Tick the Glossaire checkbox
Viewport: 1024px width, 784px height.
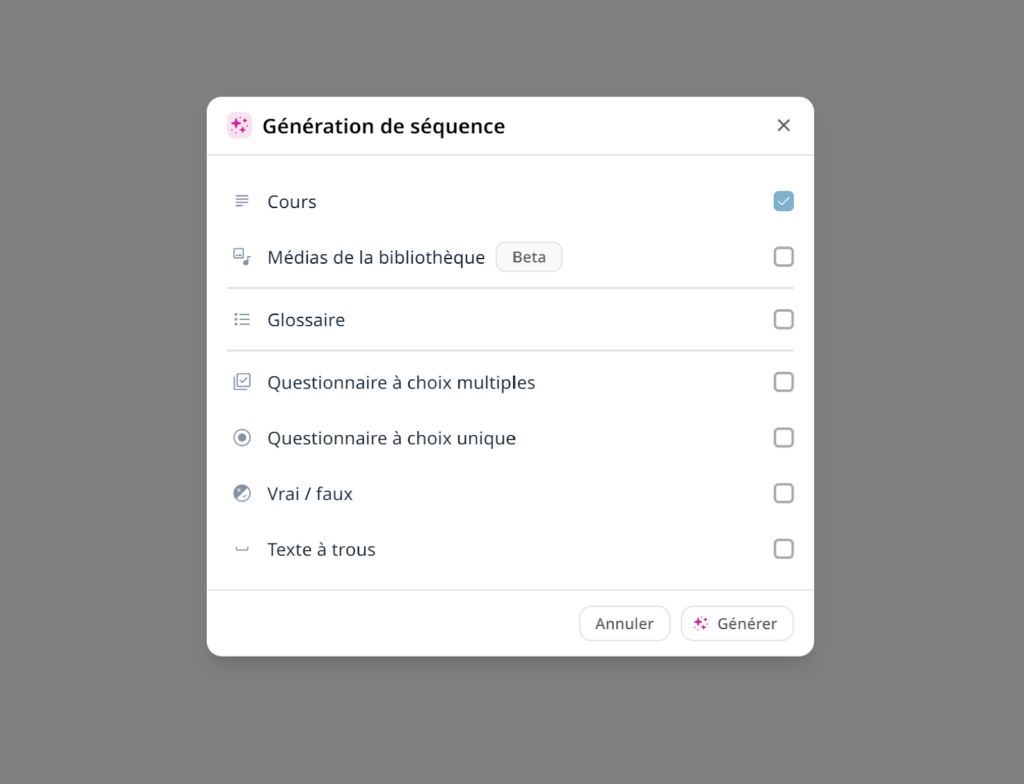coord(783,320)
